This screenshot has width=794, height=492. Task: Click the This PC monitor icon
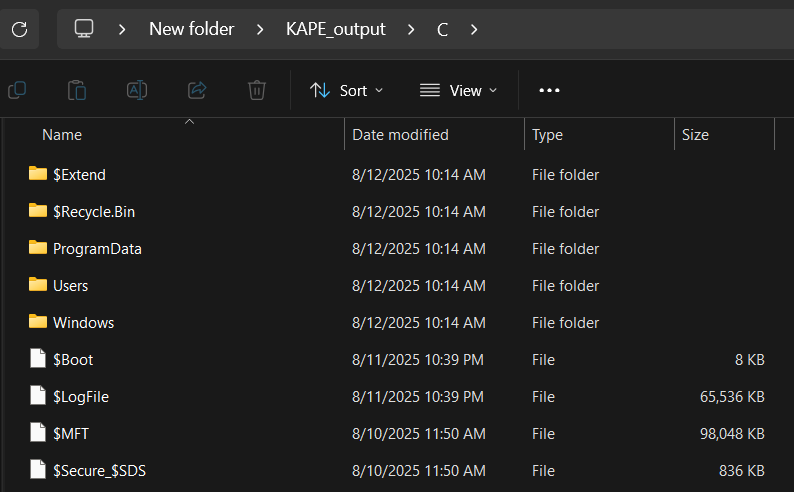(x=85, y=29)
